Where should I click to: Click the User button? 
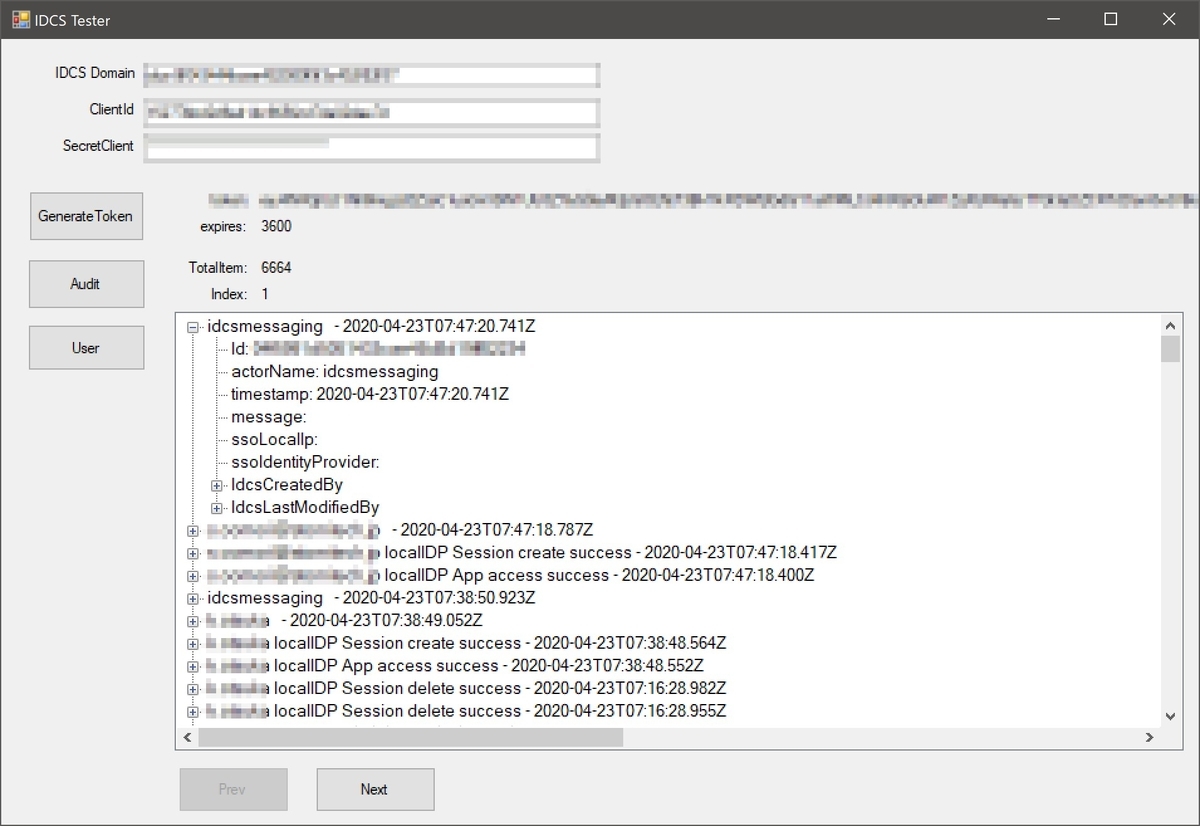[86, 348]
